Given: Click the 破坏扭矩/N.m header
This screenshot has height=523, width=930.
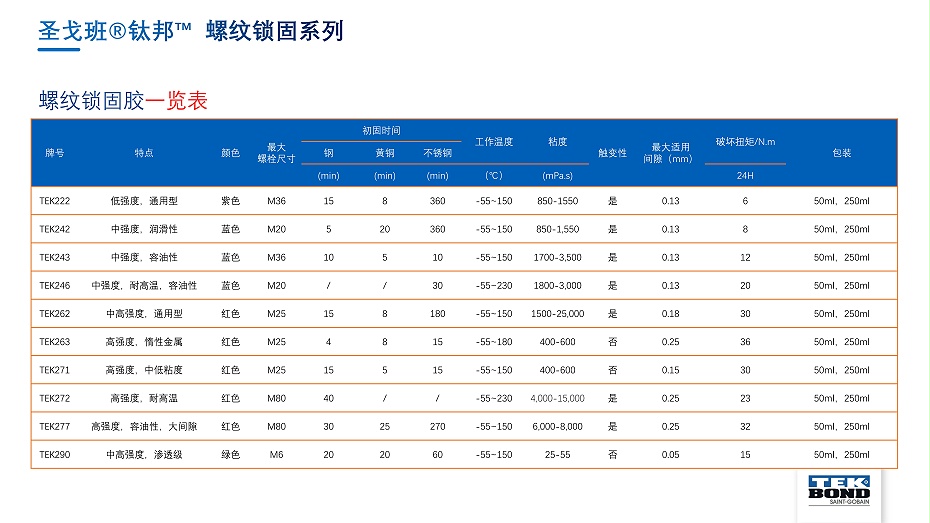Looking at the screenshot, I should point(745,142).
